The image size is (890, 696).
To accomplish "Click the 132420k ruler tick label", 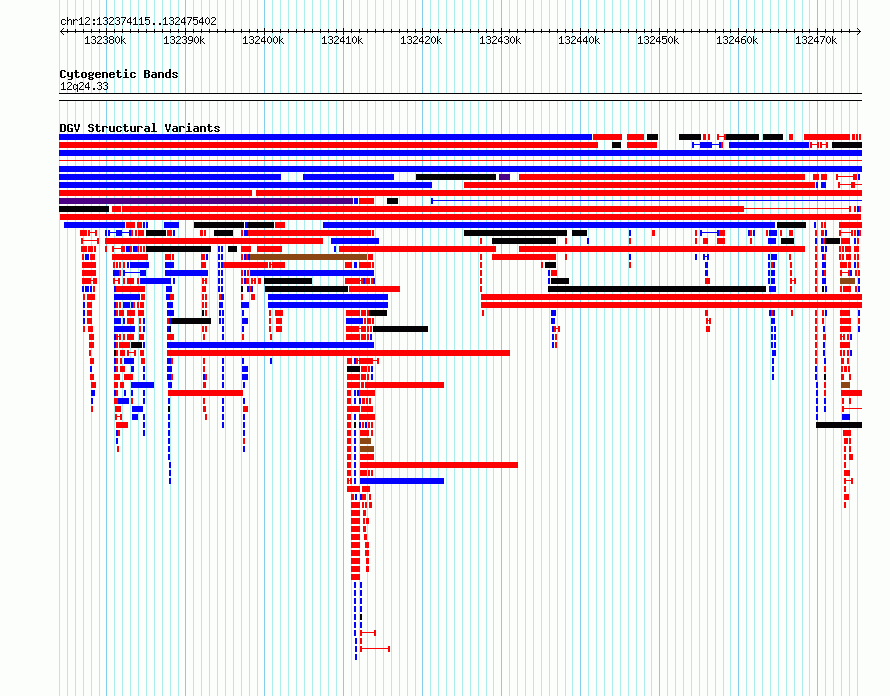I will (421, 40).
